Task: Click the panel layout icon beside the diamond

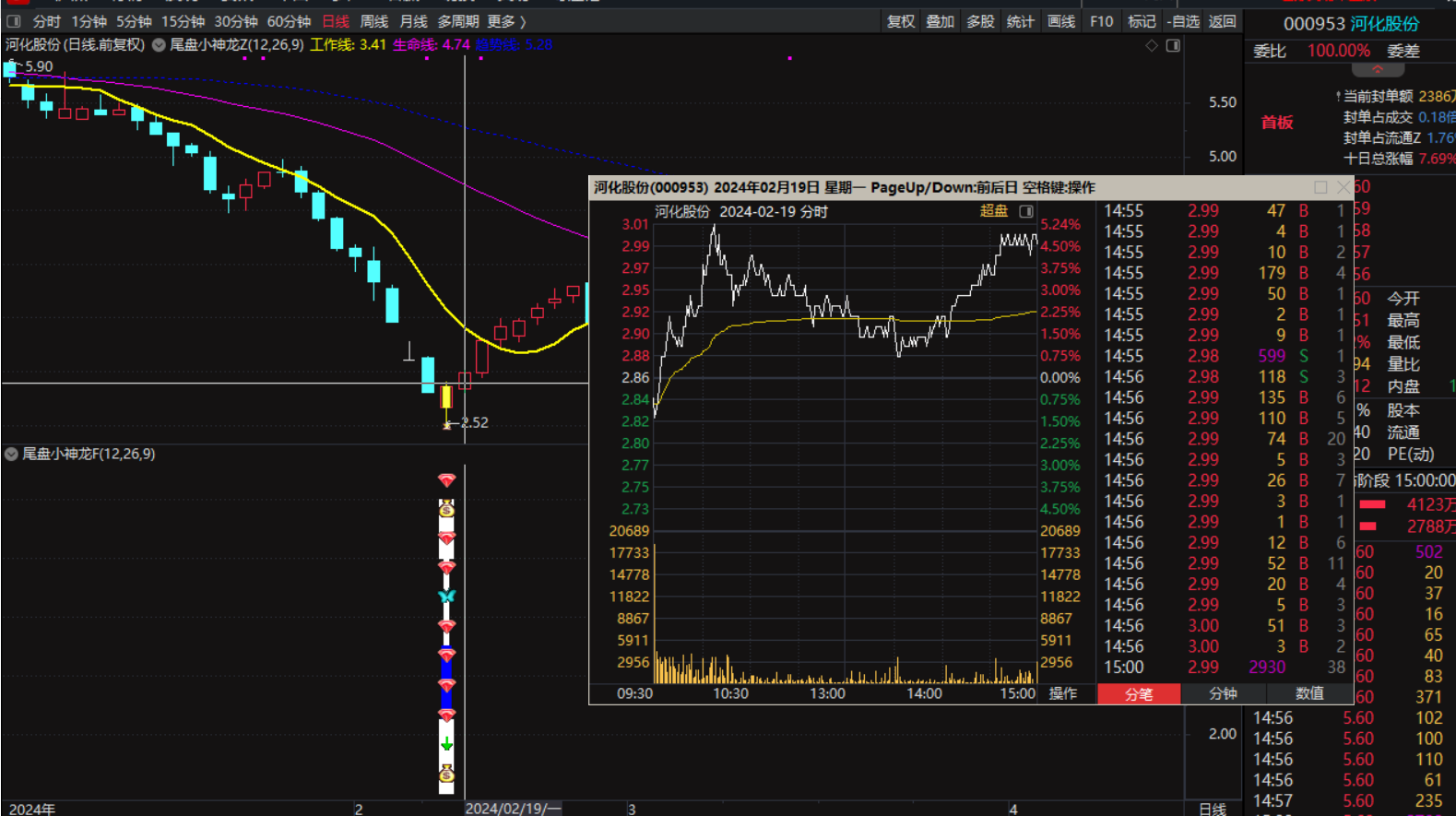Action: pos(1173,45)
